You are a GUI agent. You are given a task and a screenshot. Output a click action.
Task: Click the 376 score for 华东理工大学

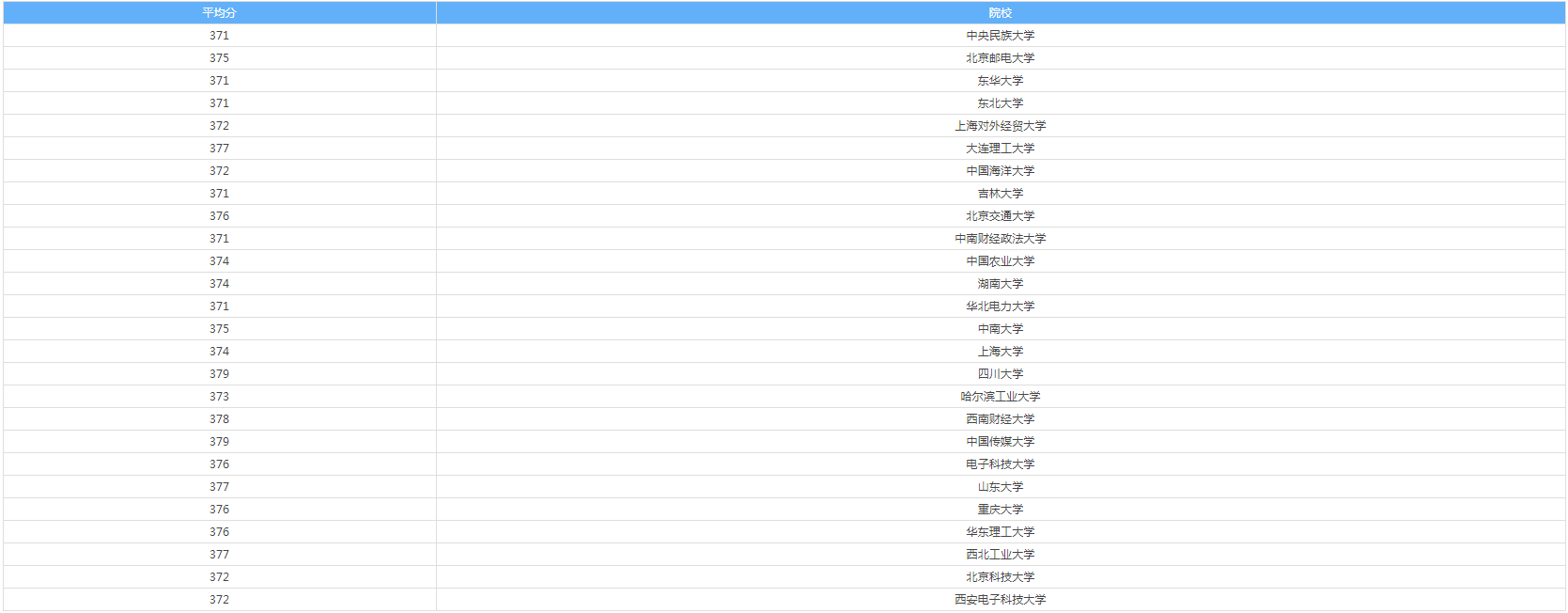[x=220, y=532]
